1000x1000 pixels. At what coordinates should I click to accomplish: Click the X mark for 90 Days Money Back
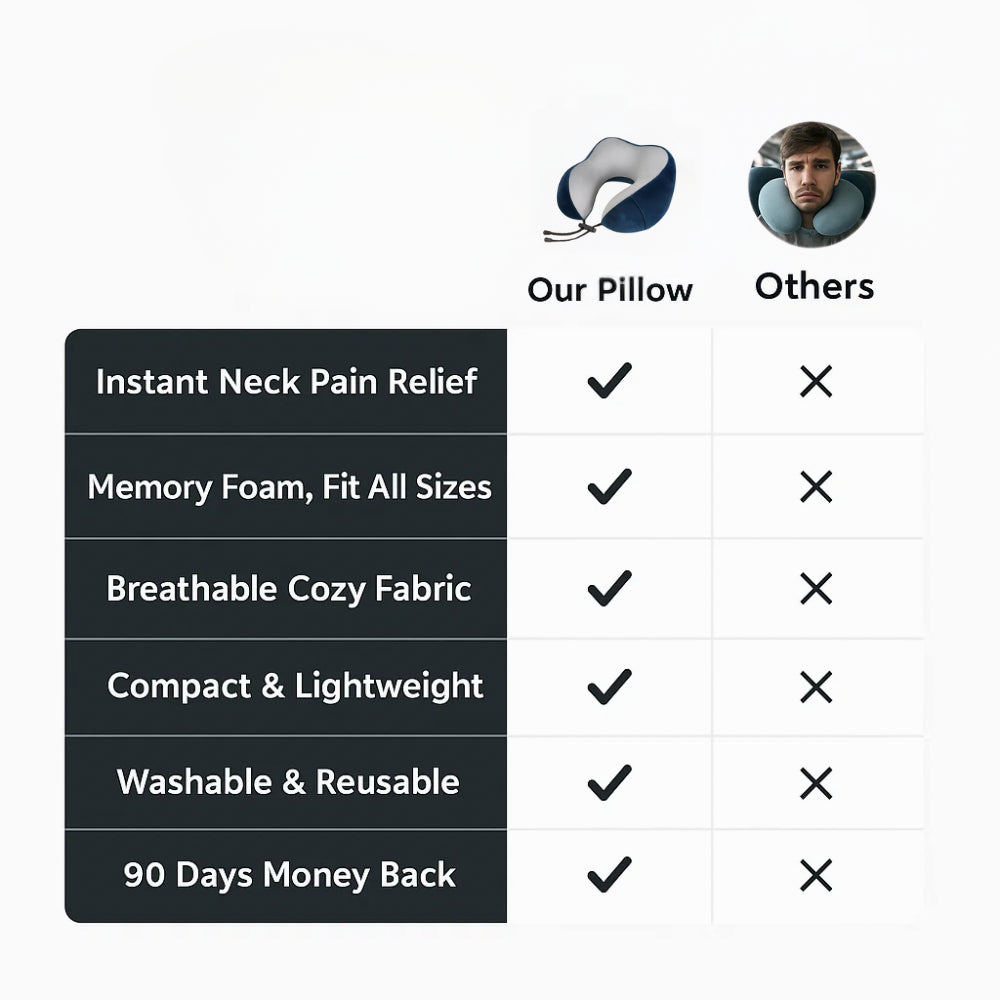point(816,876)
